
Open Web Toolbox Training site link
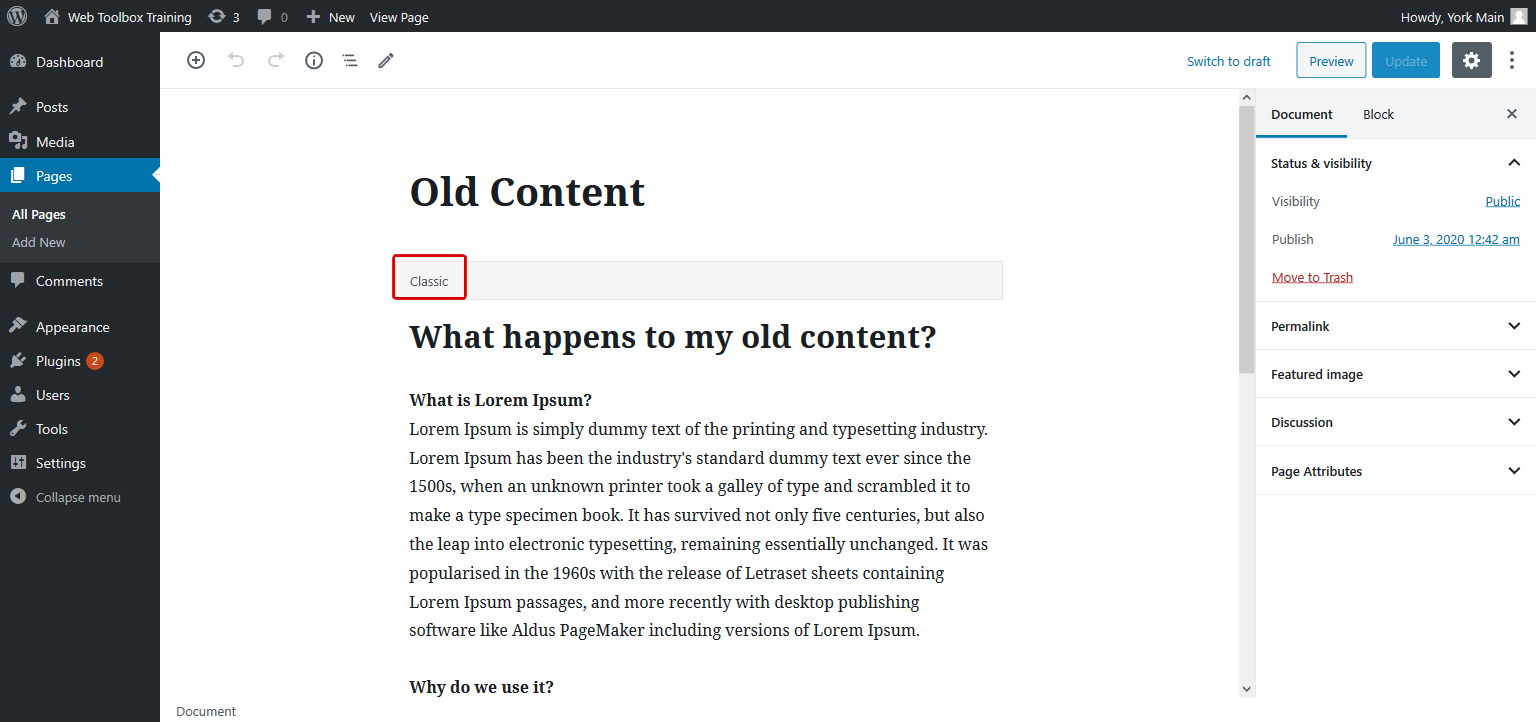(117, 17)
